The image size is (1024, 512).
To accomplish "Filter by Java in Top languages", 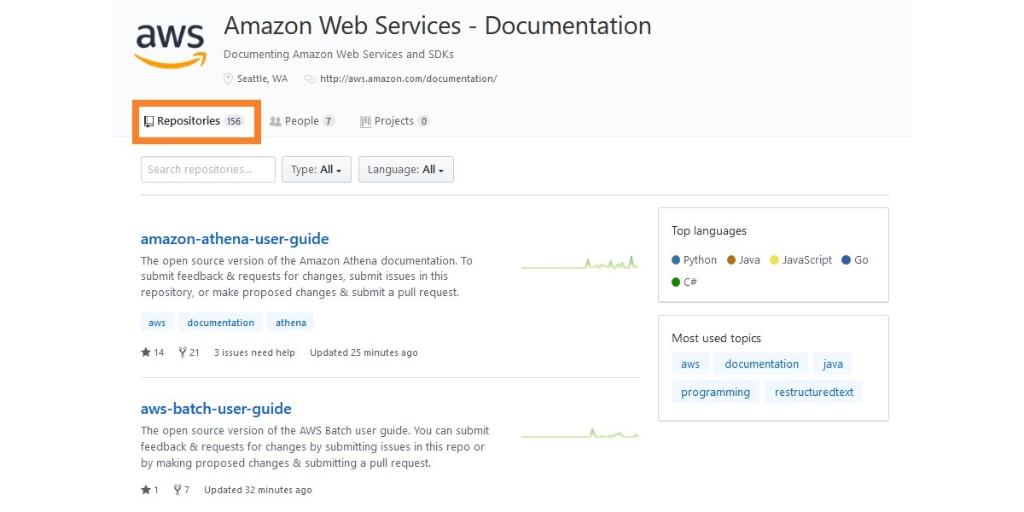I will tap(744, 260).
